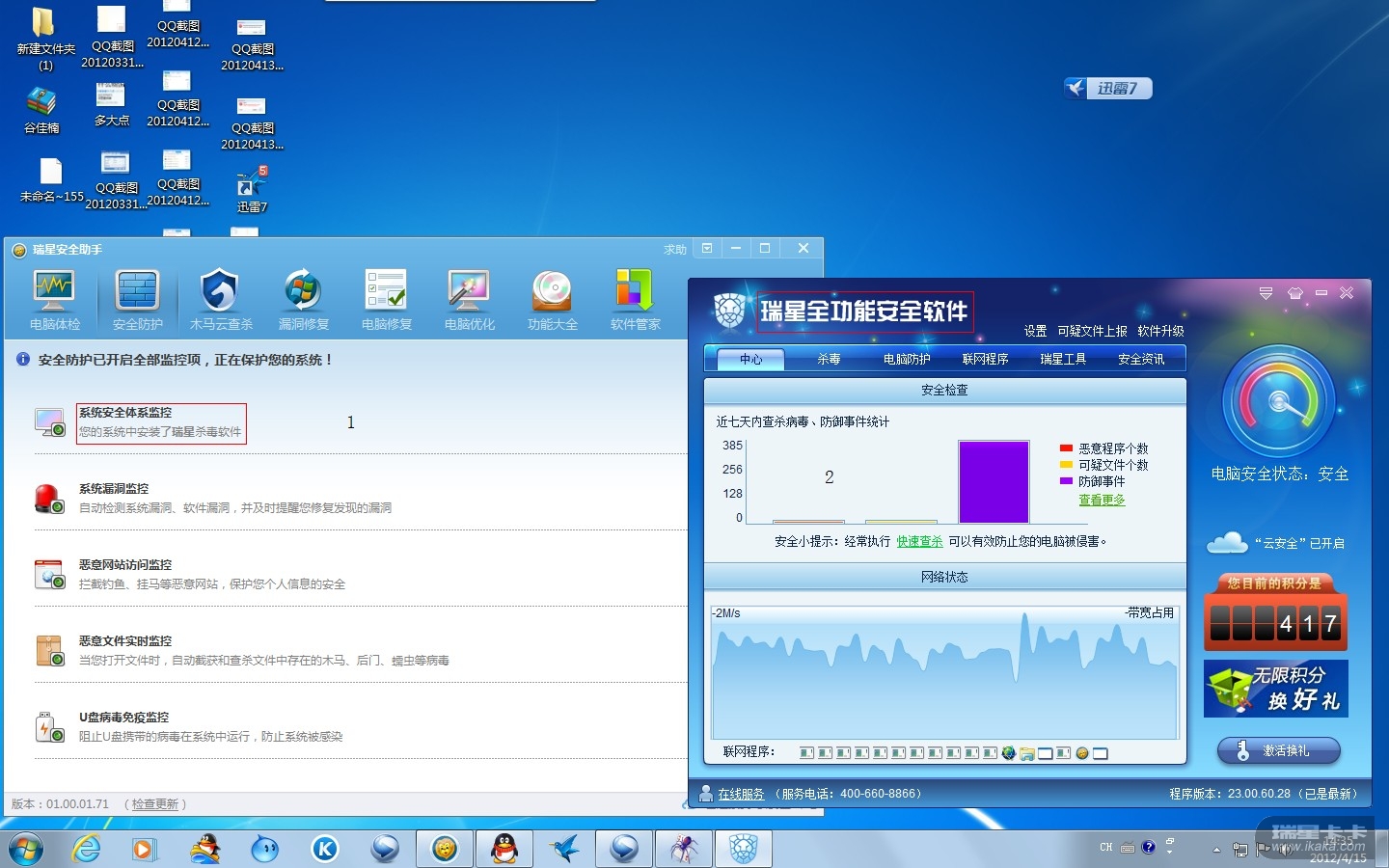
Task: Click the 恶意文件实时监控 box icon
Action: pos(49,650)
